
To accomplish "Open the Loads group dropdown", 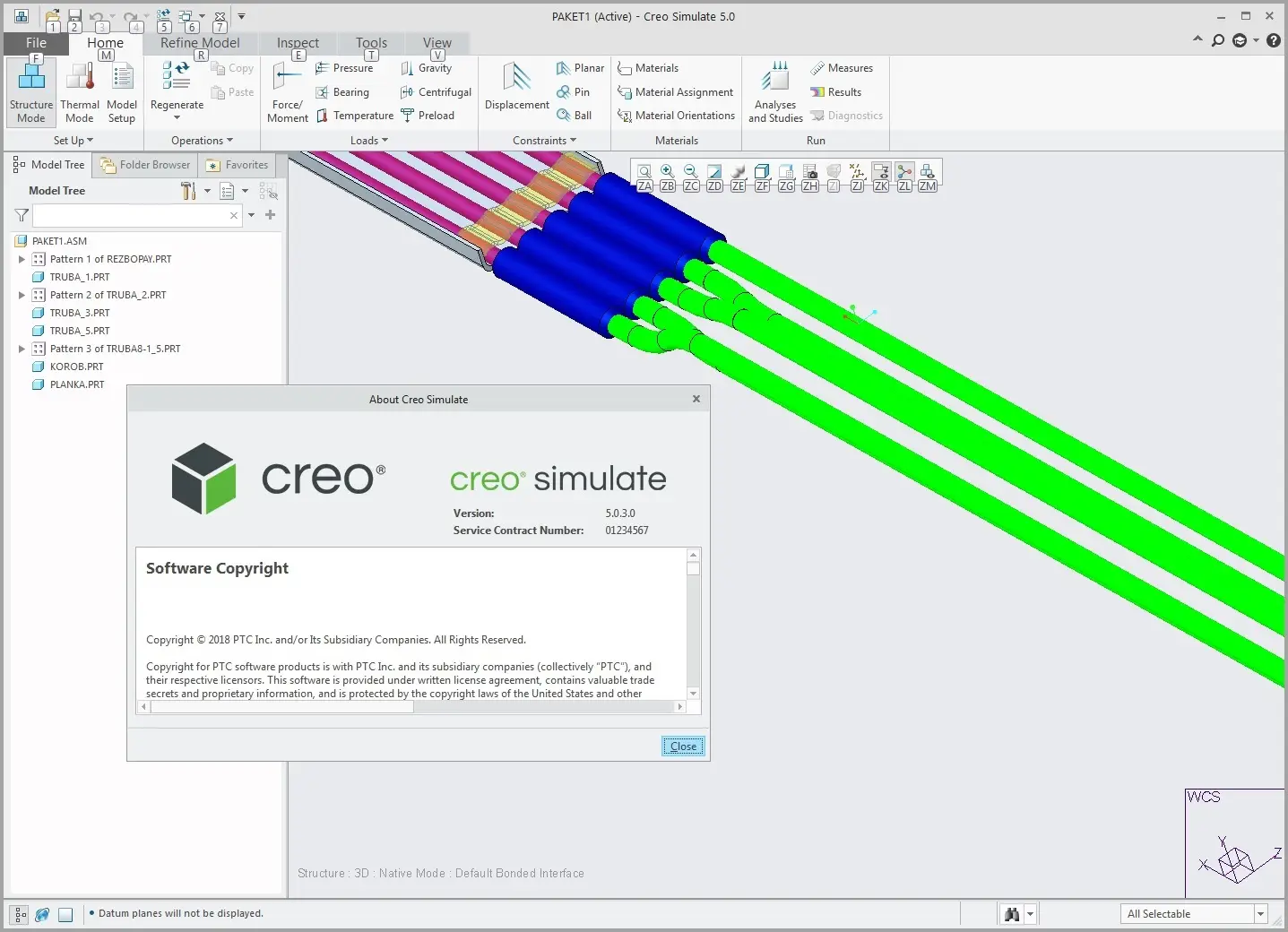I will (x=369, y=141).
